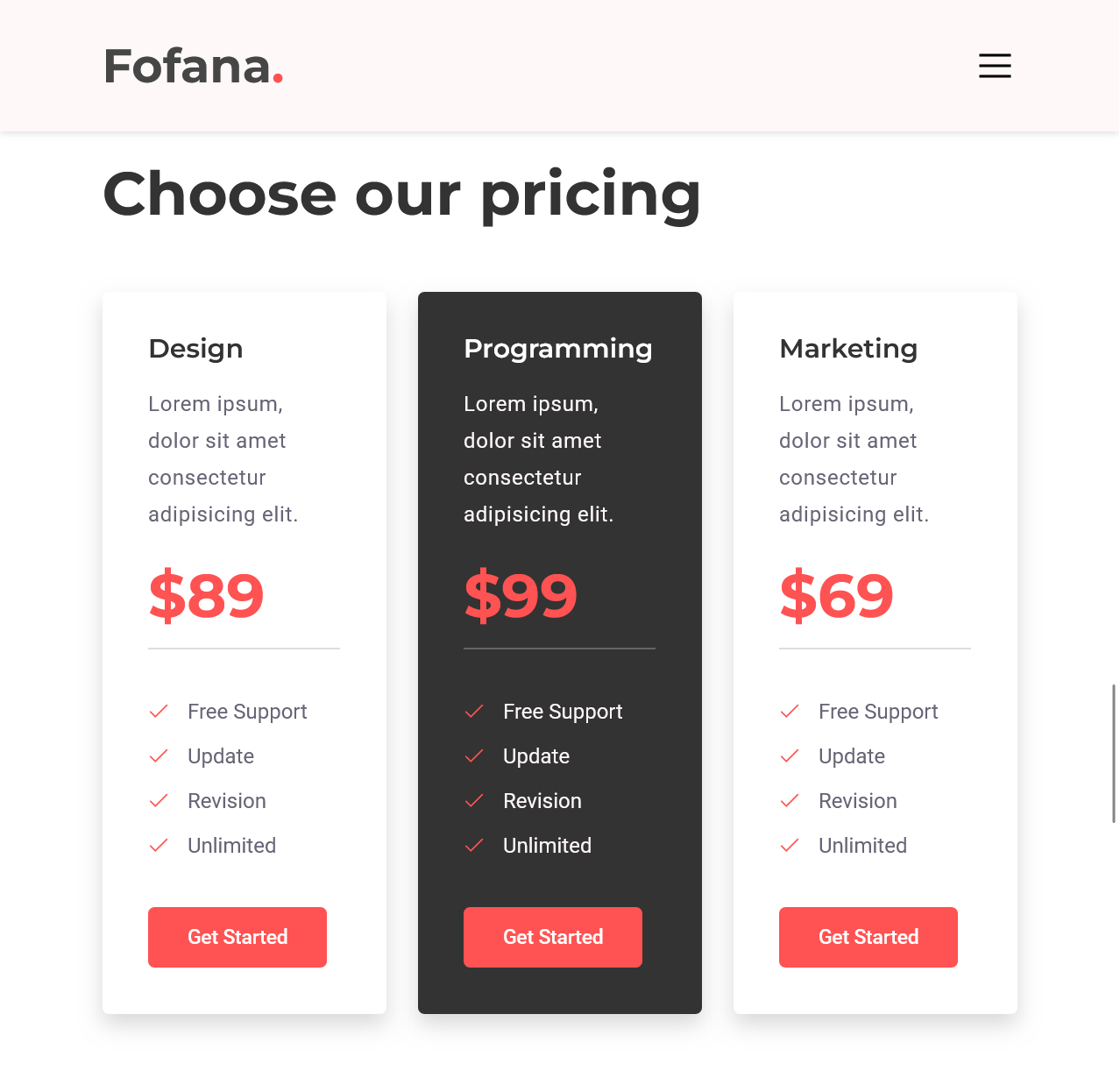The width and height of the screenshot is (1120, 1078).
Task: Click the checkmark beside Free Support in Design plan
Action: pyautogui.click(x=159, y=712)
